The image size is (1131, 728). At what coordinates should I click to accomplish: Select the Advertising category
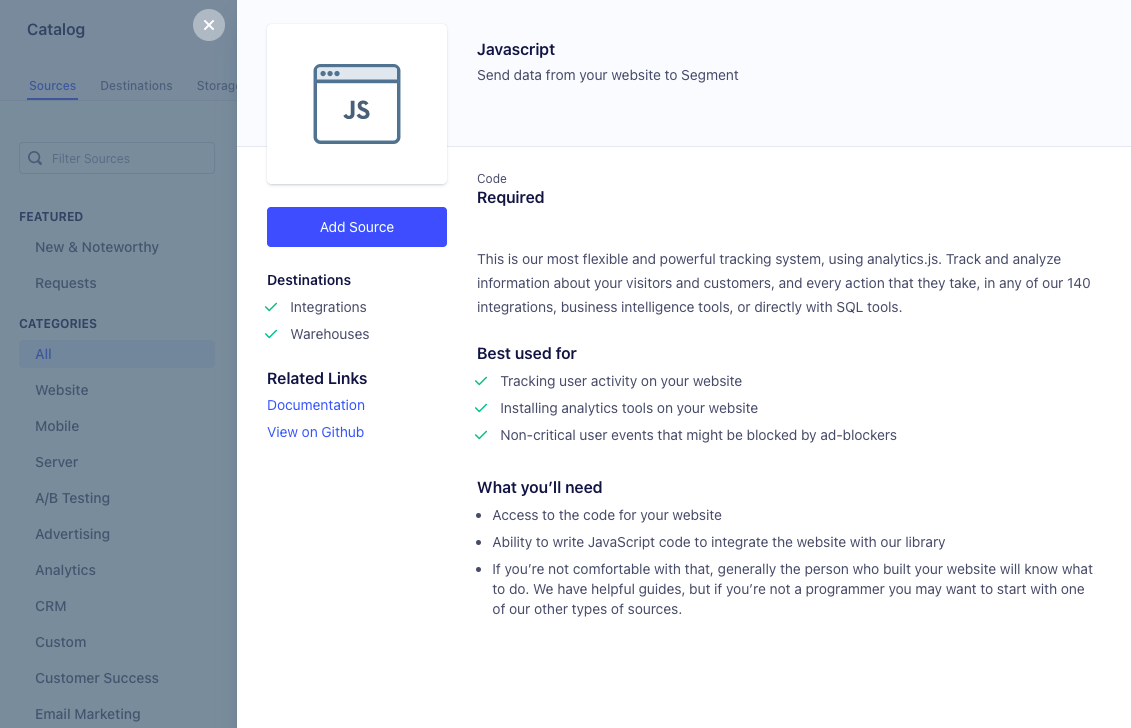point(73,535)
